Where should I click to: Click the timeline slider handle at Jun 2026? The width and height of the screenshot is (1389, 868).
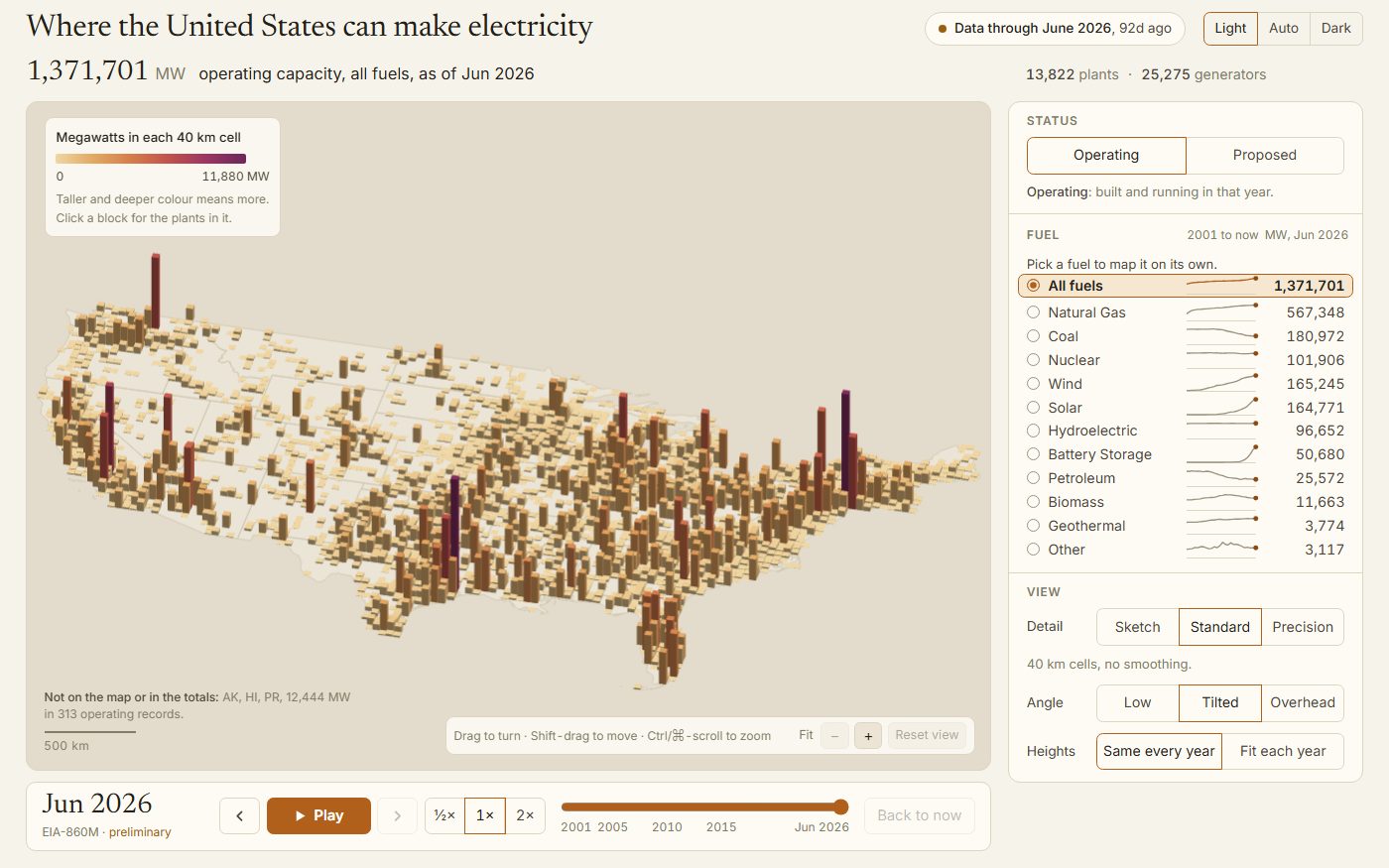click(840, 806)
